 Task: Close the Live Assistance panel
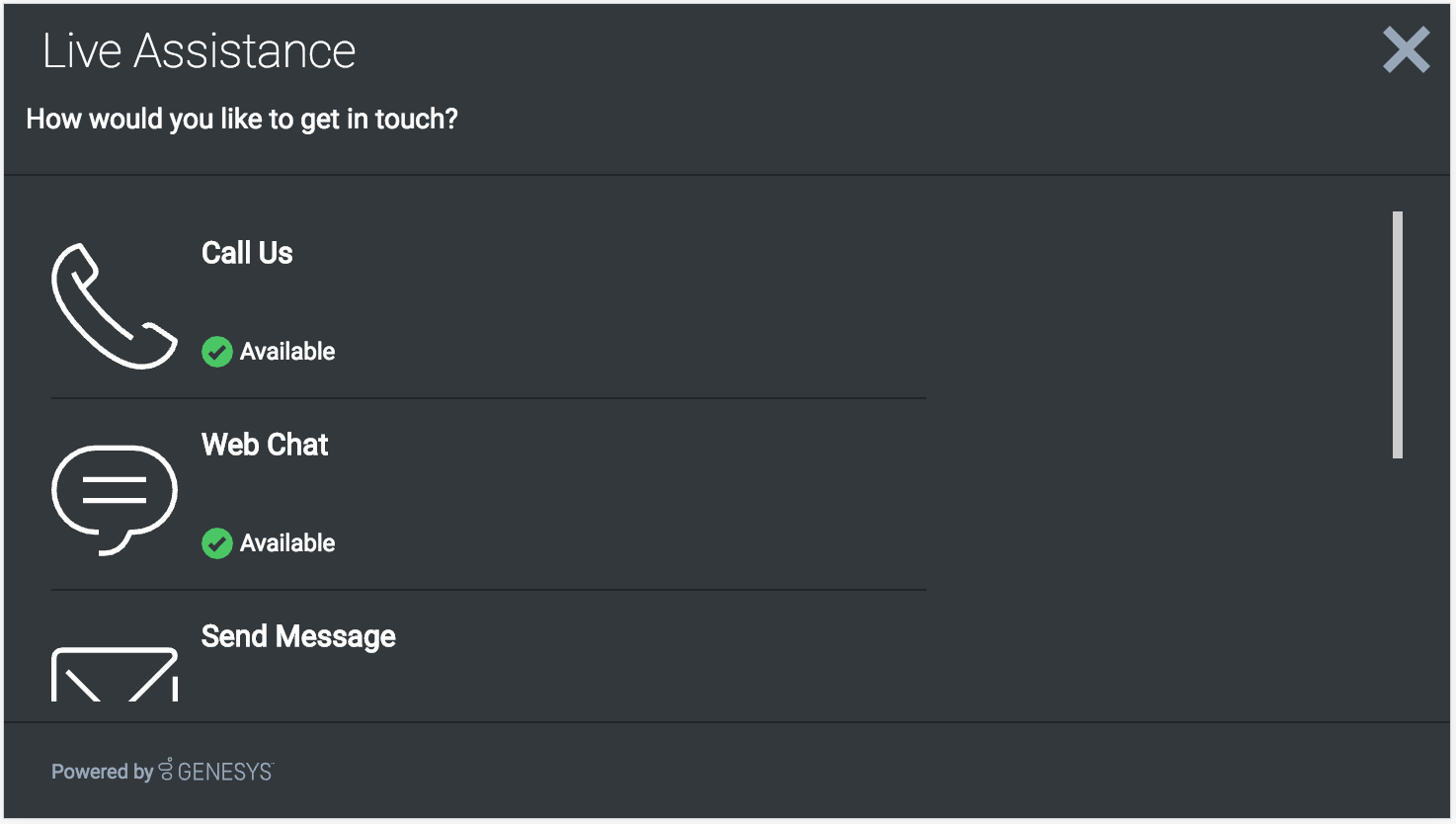[1406, 50]
